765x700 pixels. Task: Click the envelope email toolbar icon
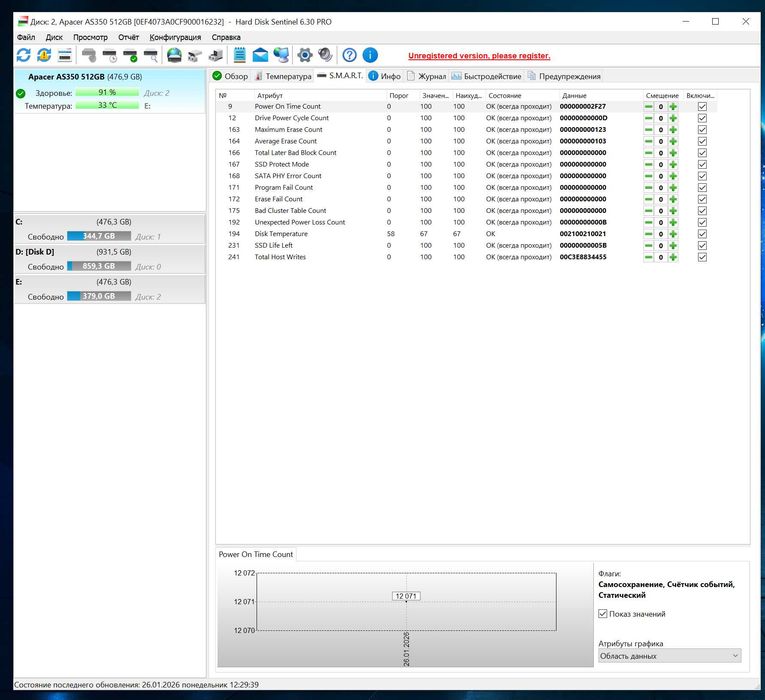coord(260,55)
